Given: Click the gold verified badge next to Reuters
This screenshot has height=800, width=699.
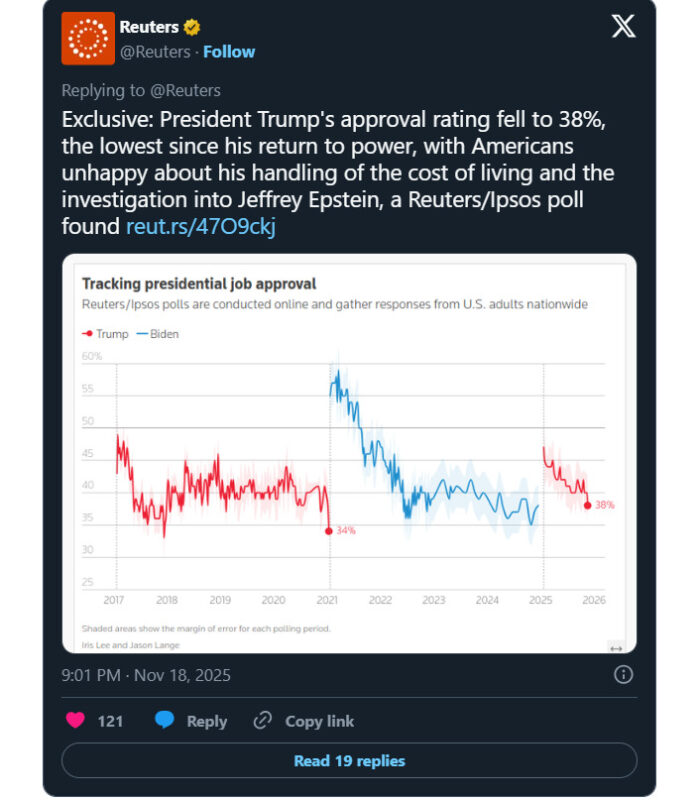Looking at the screenshot, I should (192, 27).
